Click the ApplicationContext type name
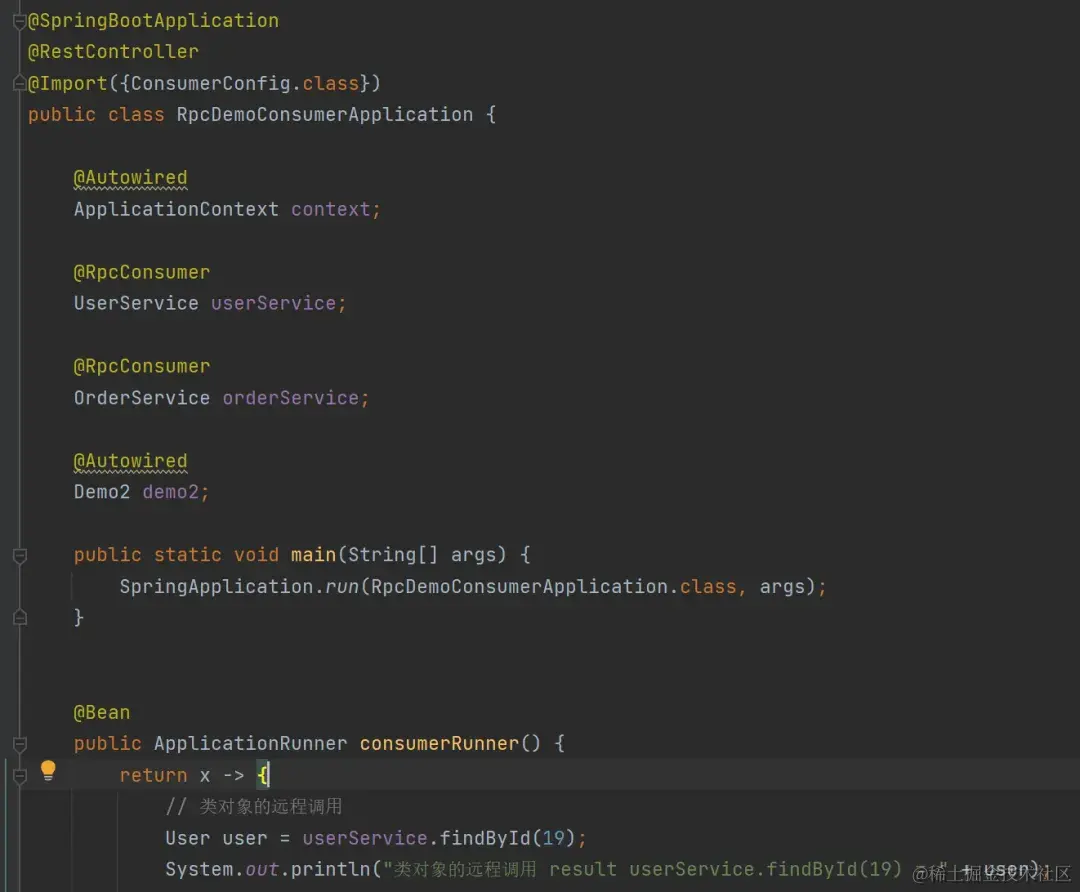Image resolution: width=1080 pixels, height=892 pixels. pyautogui.click(x=176, y=209)
